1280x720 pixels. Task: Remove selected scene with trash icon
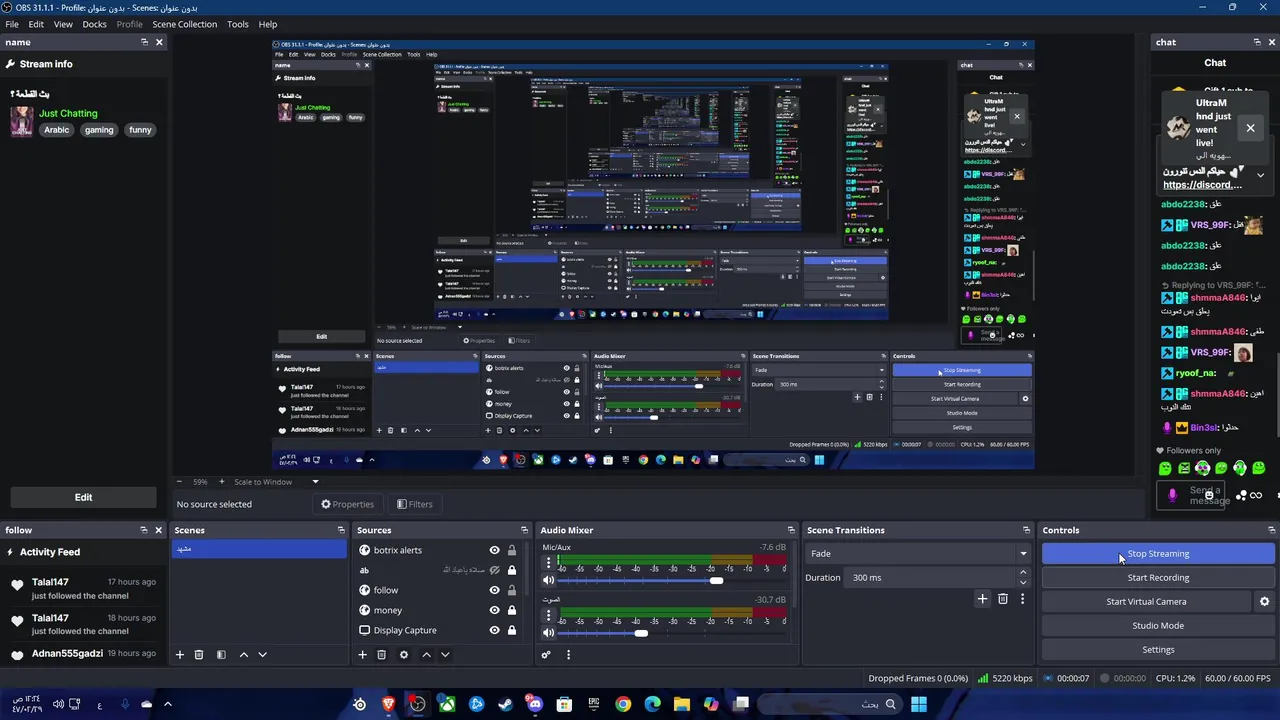point(198,655)
